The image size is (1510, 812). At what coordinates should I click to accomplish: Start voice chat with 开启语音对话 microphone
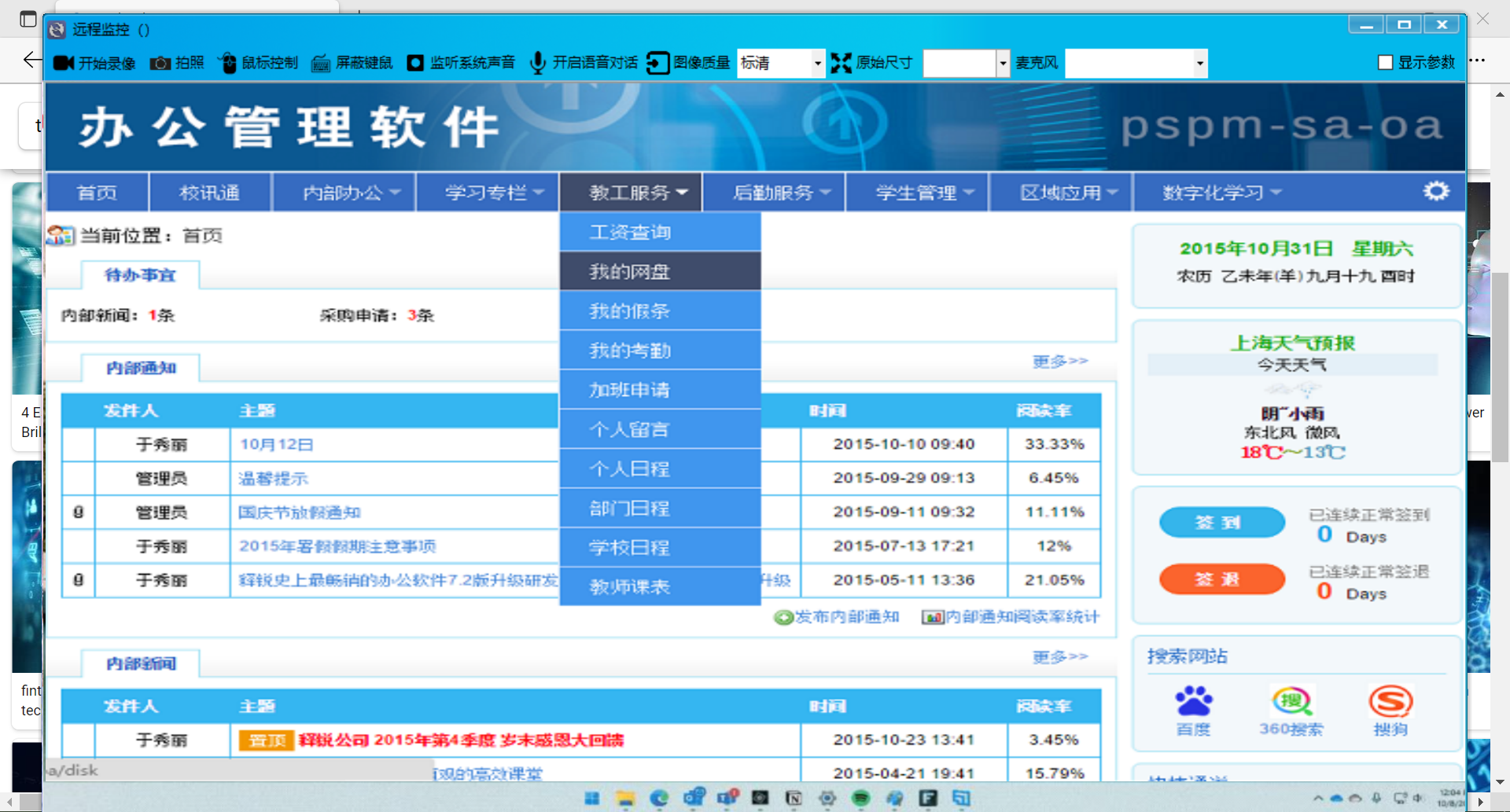click(x=538, y=63)
